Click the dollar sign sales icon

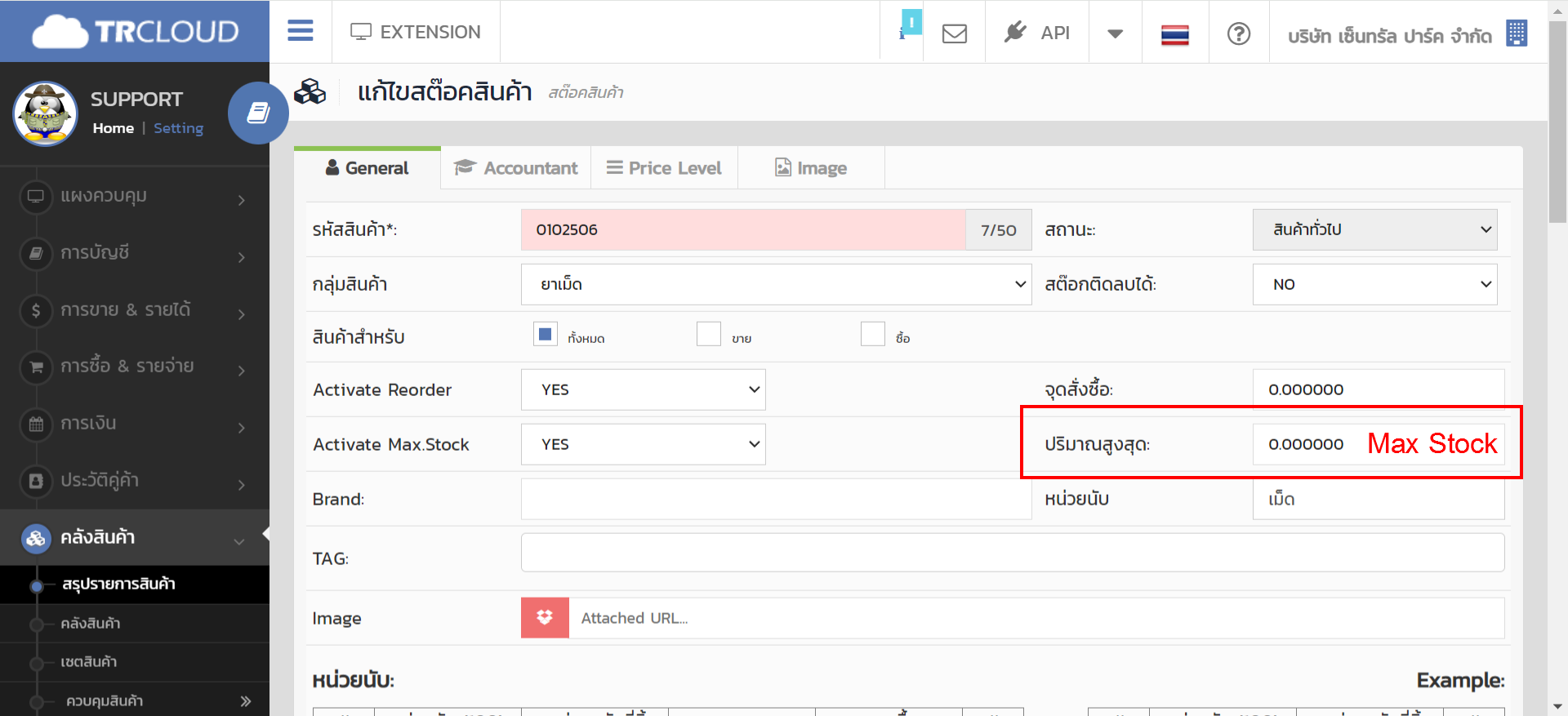point(36,310)
